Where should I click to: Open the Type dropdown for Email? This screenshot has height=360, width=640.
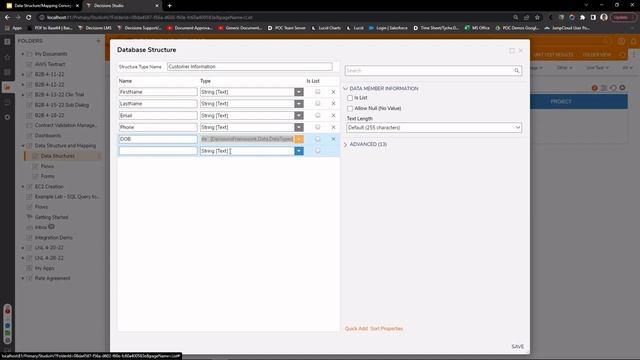[299, 116]
